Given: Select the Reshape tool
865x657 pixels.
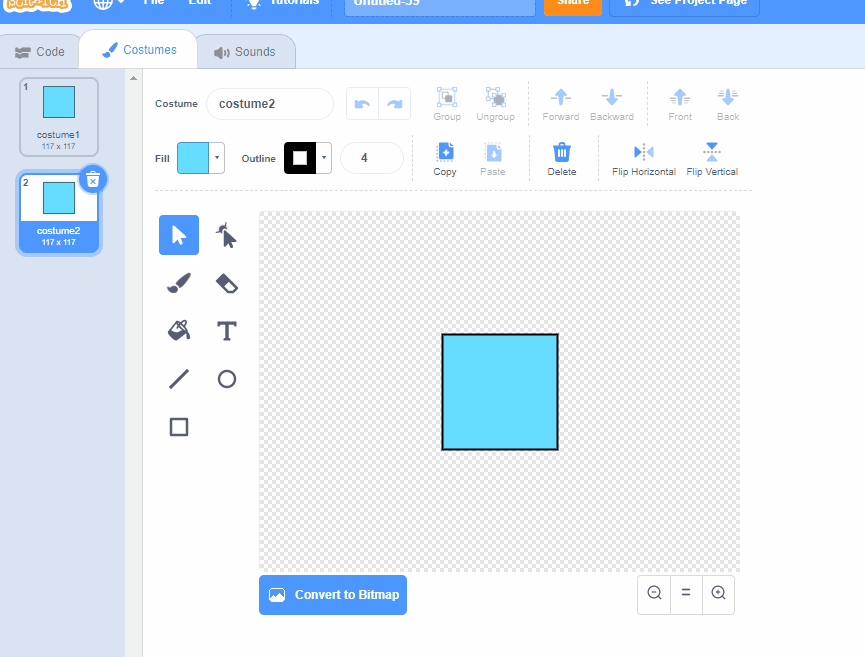Looking at the screenshot, I should click(226, 235).
